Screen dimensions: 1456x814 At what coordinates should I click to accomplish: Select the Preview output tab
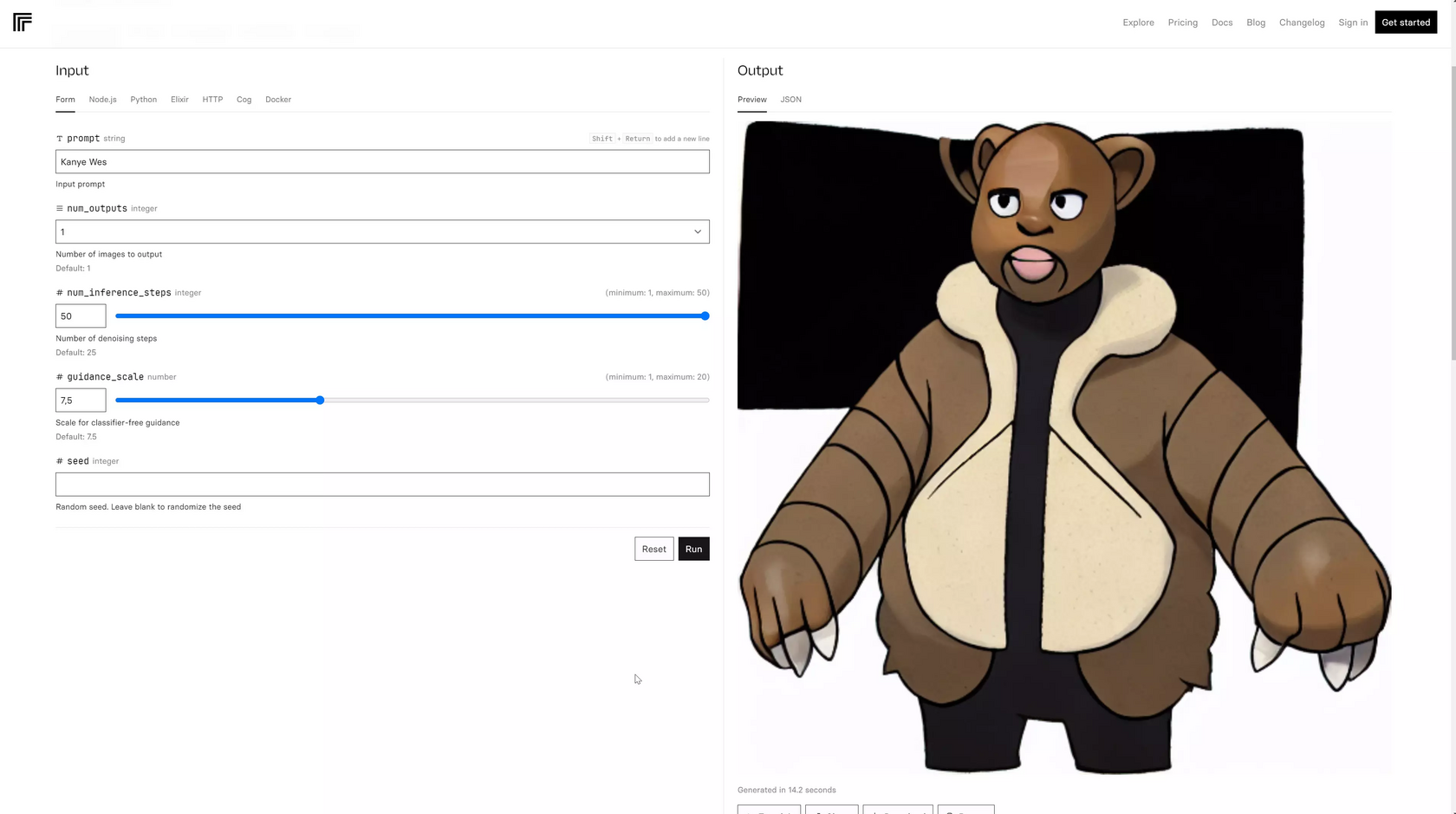pos(752,100)
